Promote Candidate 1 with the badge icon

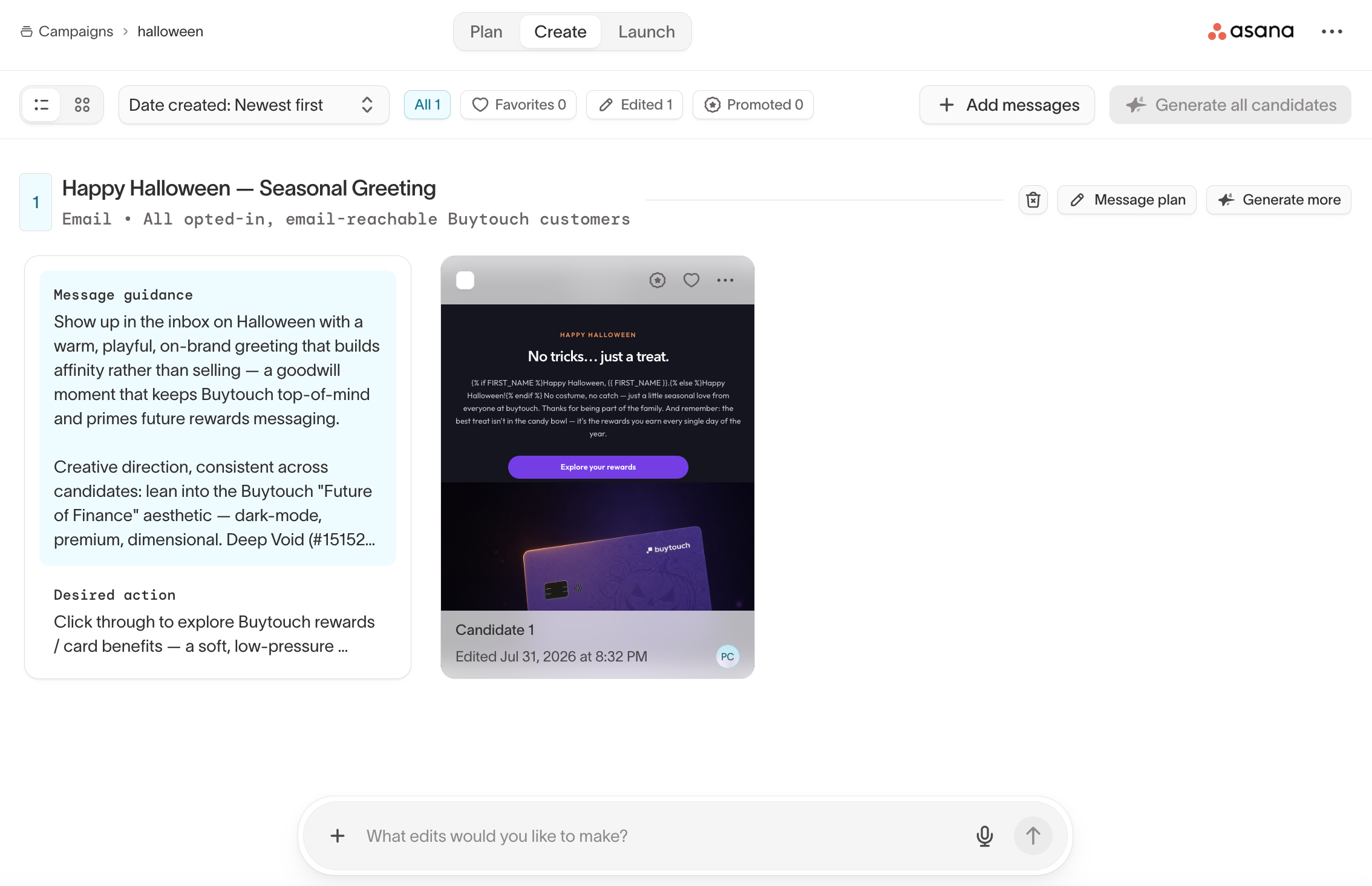pyautogui.click(x=658, y=280)
